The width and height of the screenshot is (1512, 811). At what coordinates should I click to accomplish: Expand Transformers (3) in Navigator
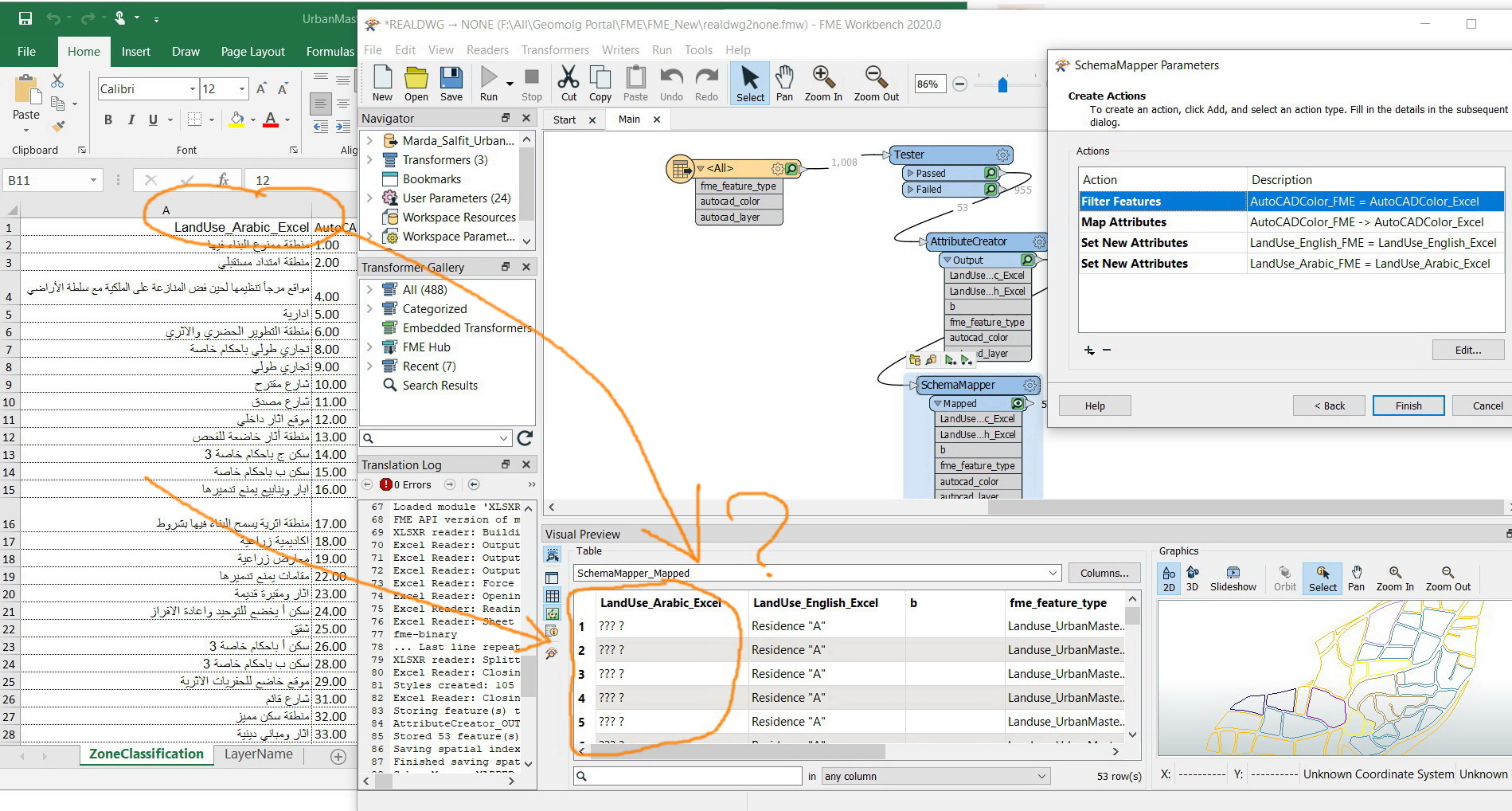click(369, 159)
